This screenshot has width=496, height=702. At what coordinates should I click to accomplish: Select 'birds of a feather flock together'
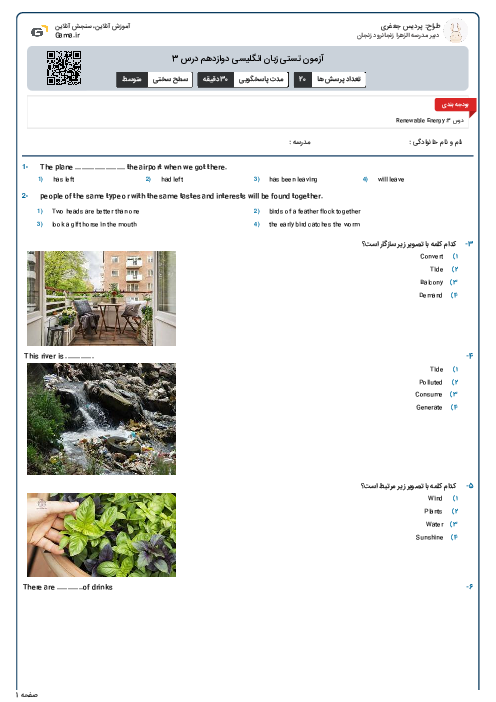[315, 211]
